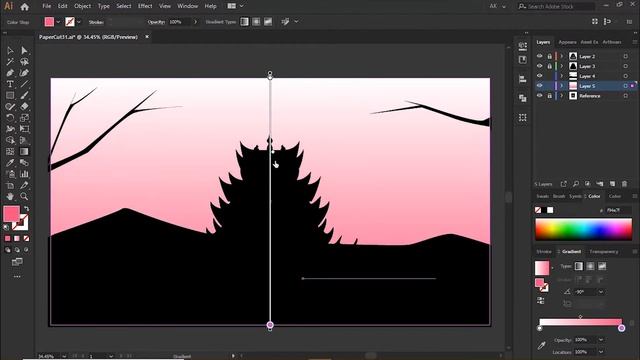Image resolution: width=640 pixels, height=360 pixels.
Task: Select the Selection tool arrow
Action: tap(10, 51)
